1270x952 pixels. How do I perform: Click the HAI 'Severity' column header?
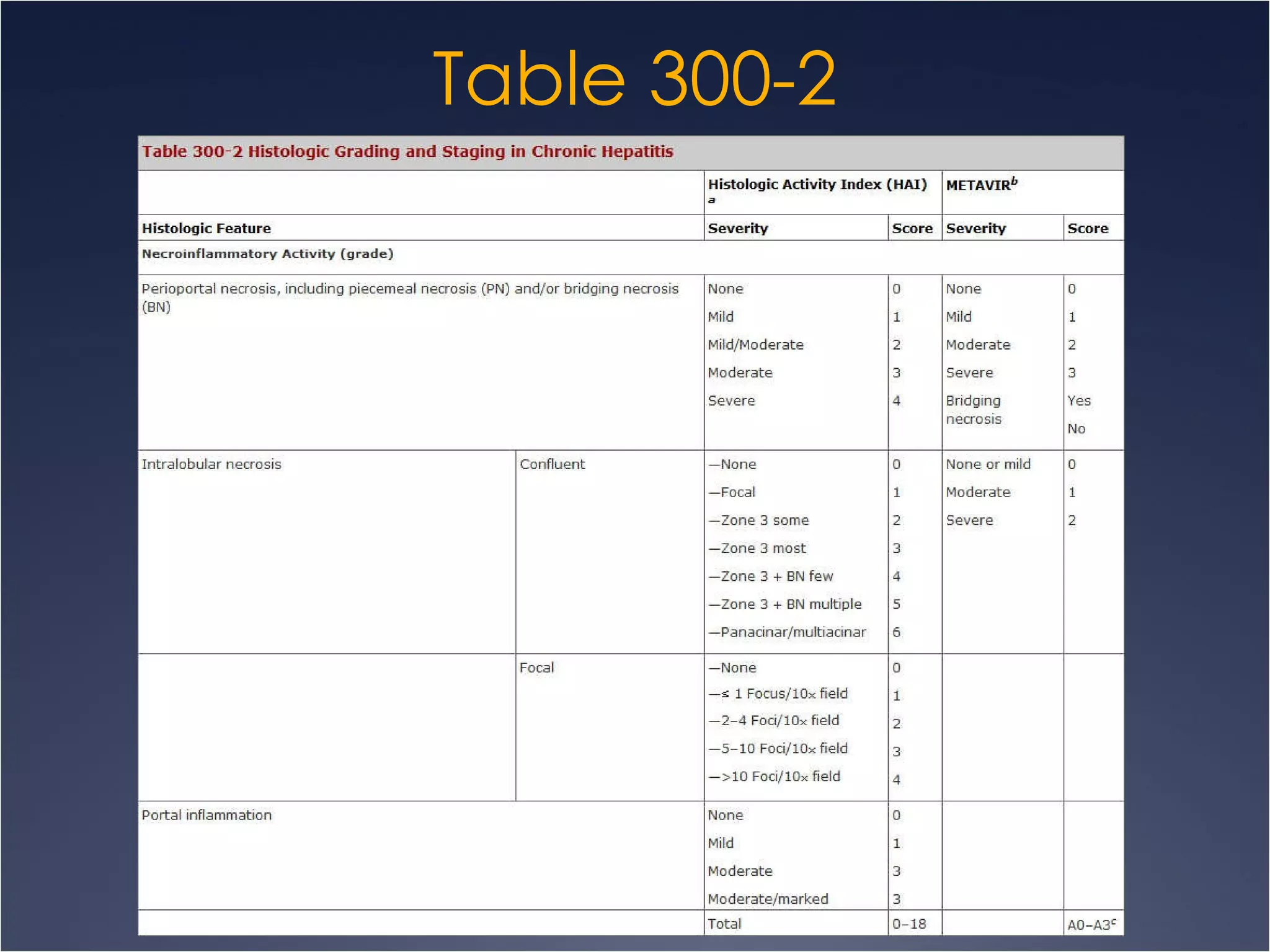click(738, 228)
